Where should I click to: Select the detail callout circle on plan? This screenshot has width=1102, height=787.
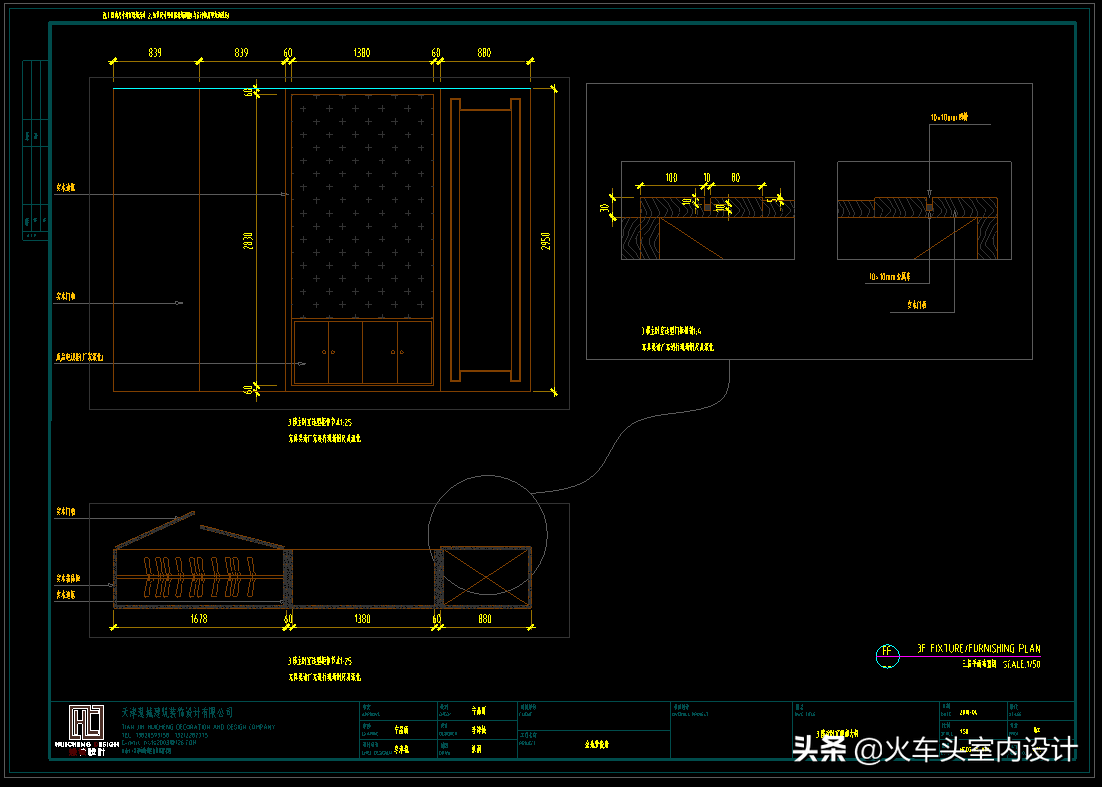tap(488, 535)
